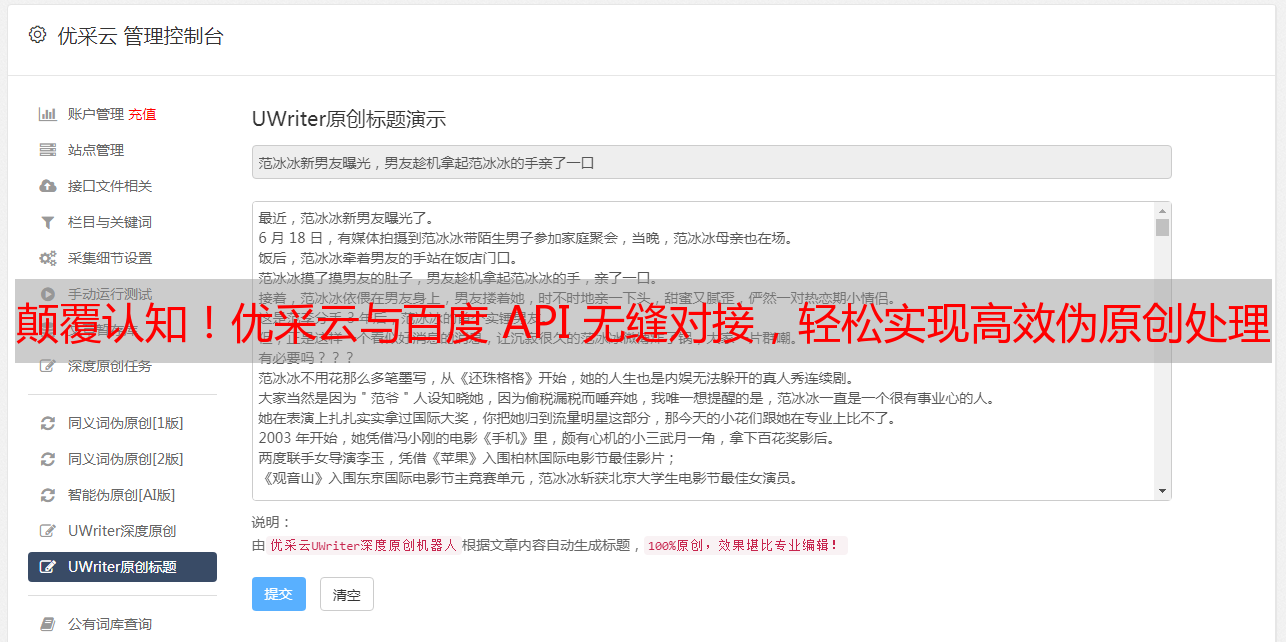Click the text area scrollbar down arrow
Image resolution: width=1286 pixels, height=642 pixels.
click(x=1162, y=491)
